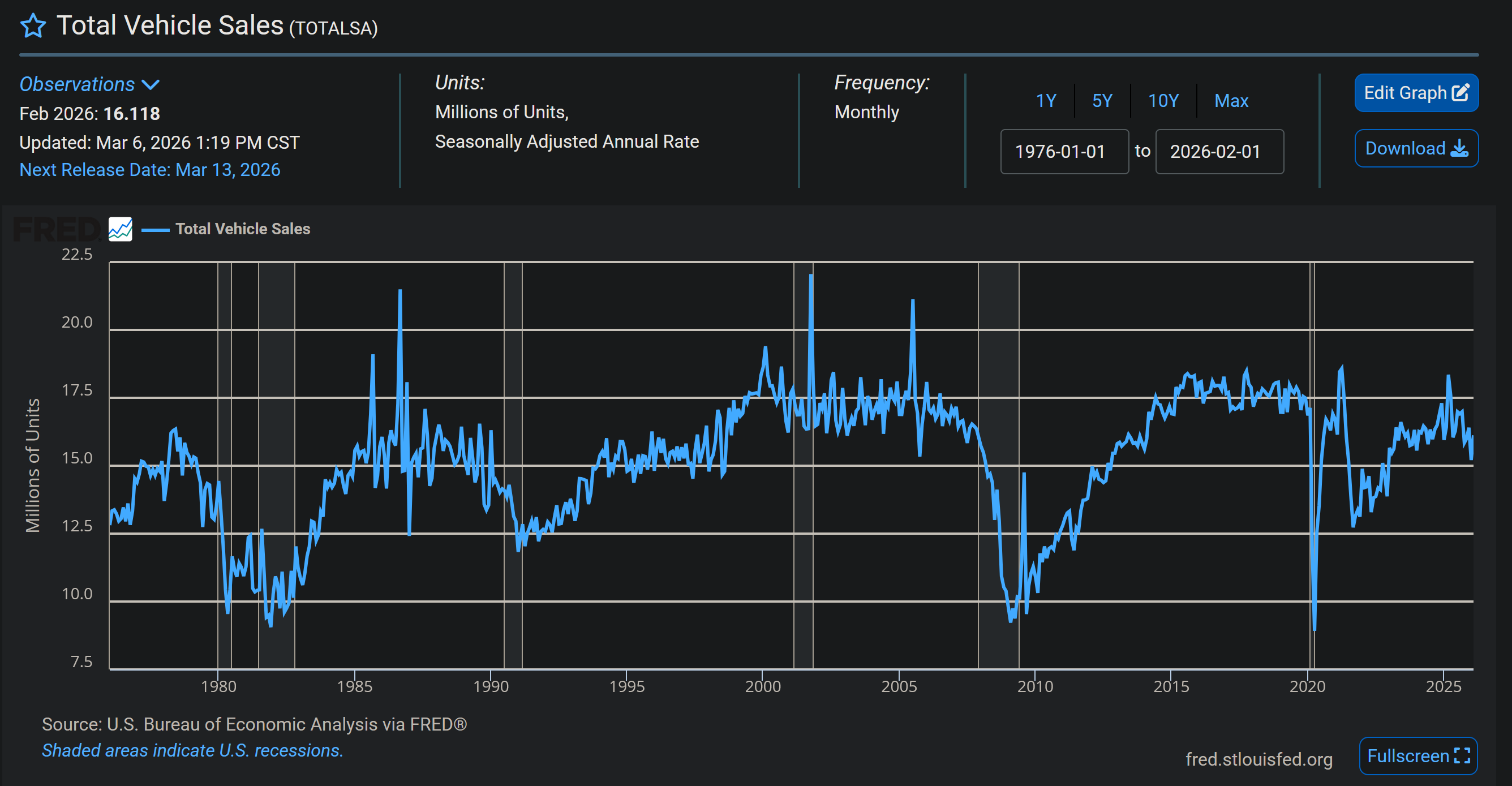Click the favorite star icon beside title
The height and width of the screenshot is (786, 1512).
(33, 26)
